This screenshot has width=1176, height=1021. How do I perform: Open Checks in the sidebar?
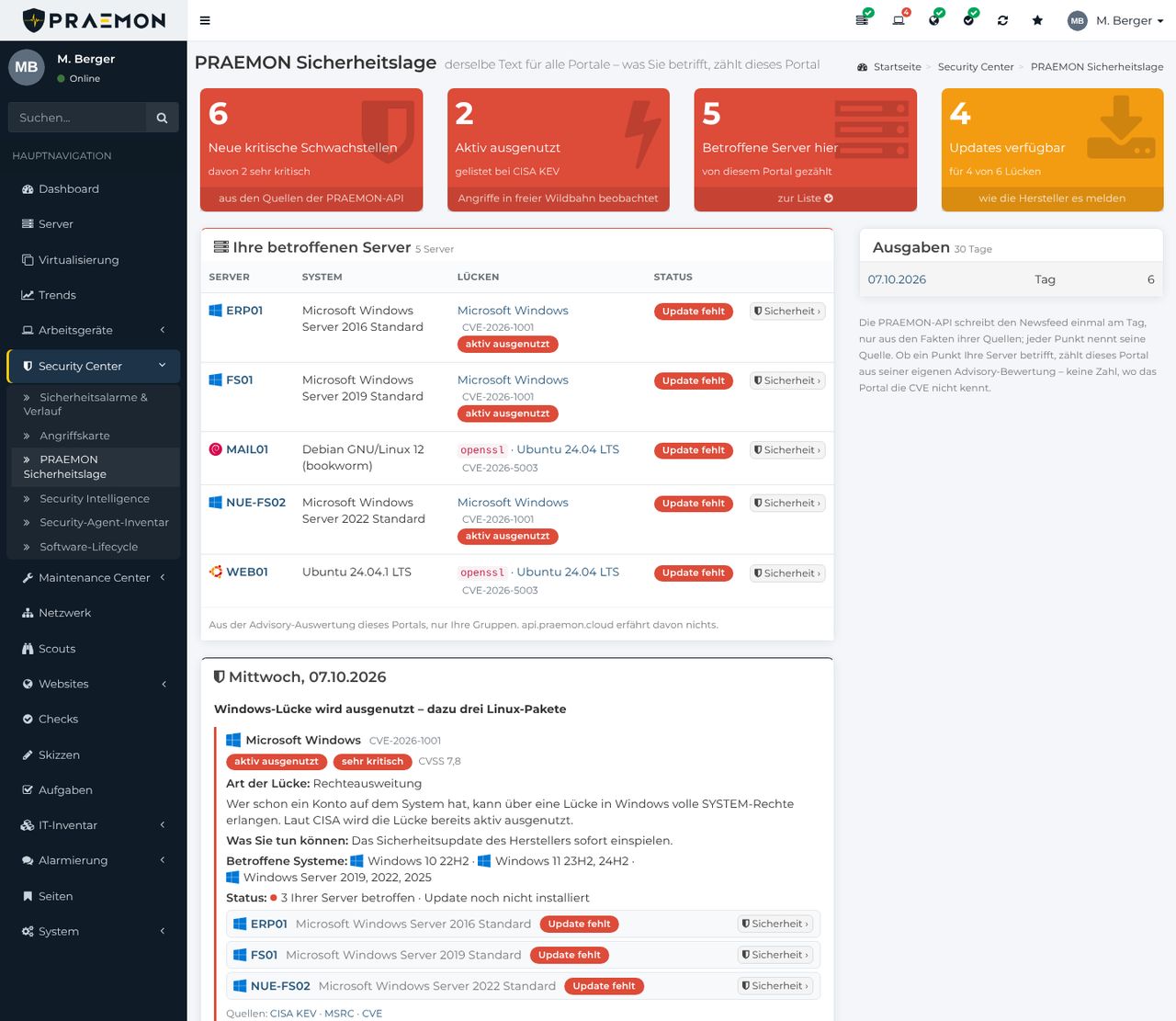(93, 720)
